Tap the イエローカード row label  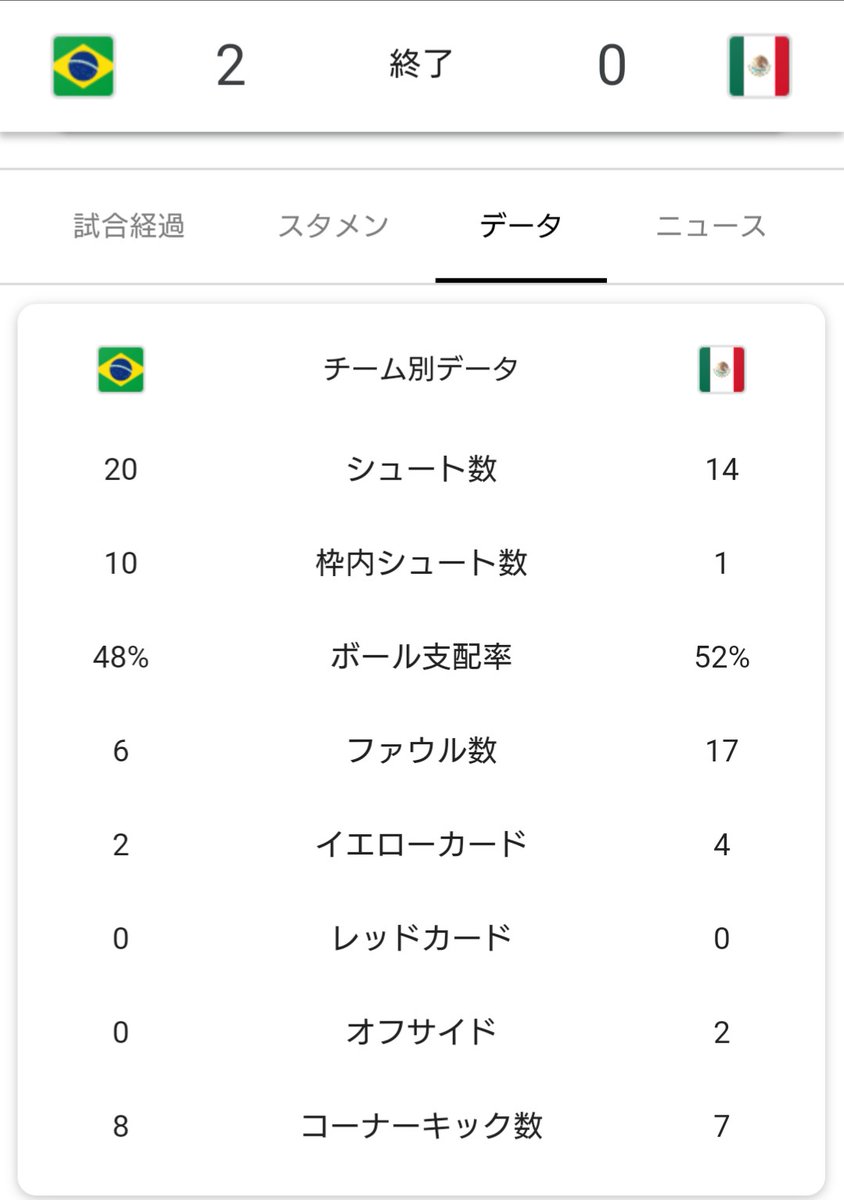(421, 844)
